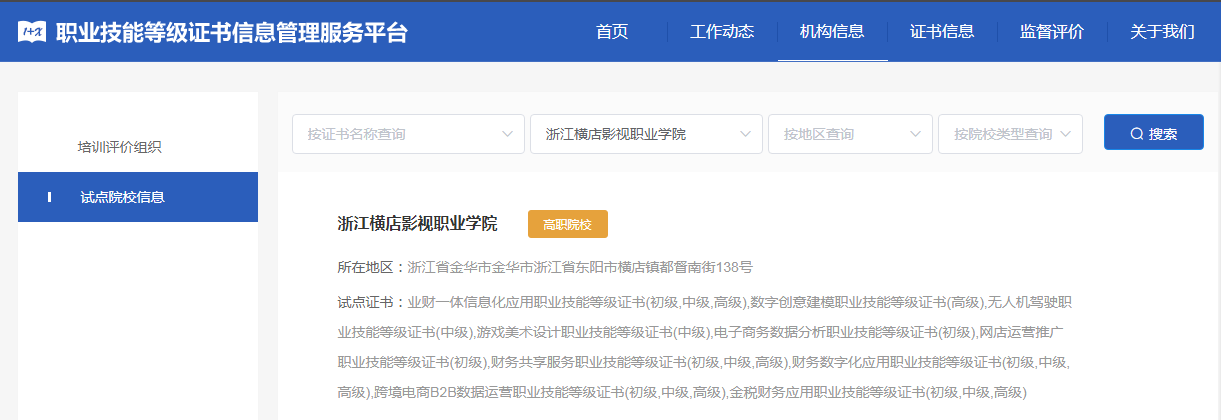Click the blue 搜索 button
The width and height of the screenshot is (1221, 420).
[1153, 132]
